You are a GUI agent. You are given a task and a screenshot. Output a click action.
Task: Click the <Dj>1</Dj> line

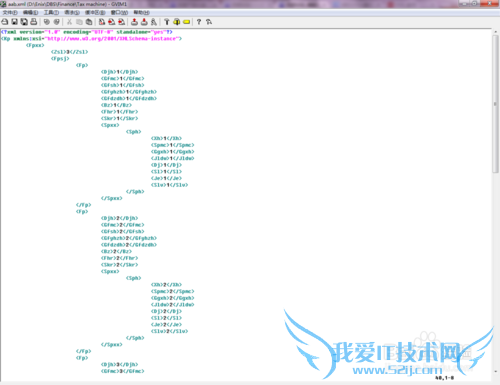pos(166,165)
